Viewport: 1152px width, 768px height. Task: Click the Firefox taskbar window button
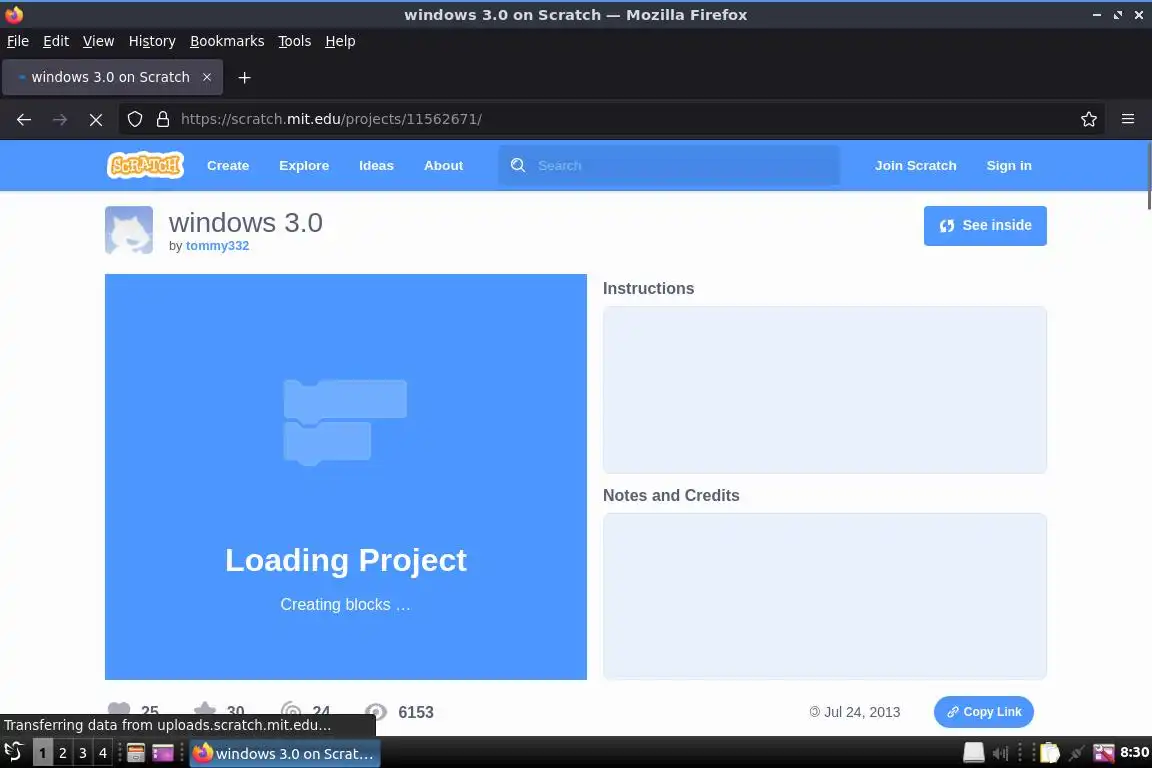[x=285, y=753]
